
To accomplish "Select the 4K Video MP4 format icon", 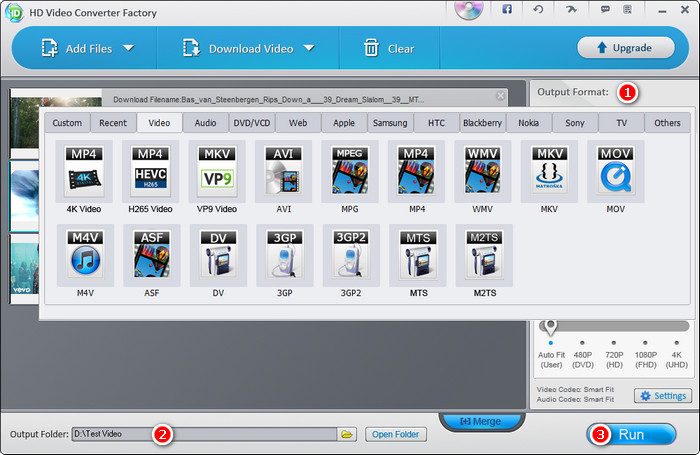I will tap(84, 172).
